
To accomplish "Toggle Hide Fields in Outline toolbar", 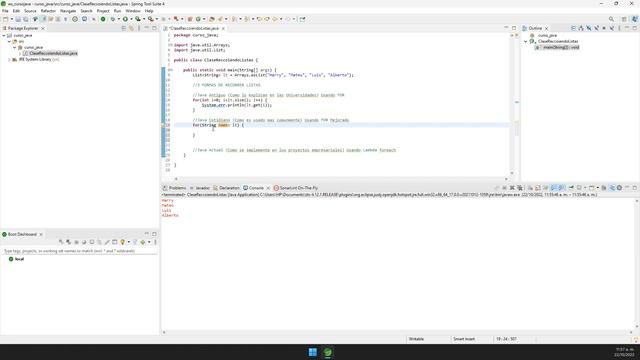I will pyautogui.click(x=589, y=28).
